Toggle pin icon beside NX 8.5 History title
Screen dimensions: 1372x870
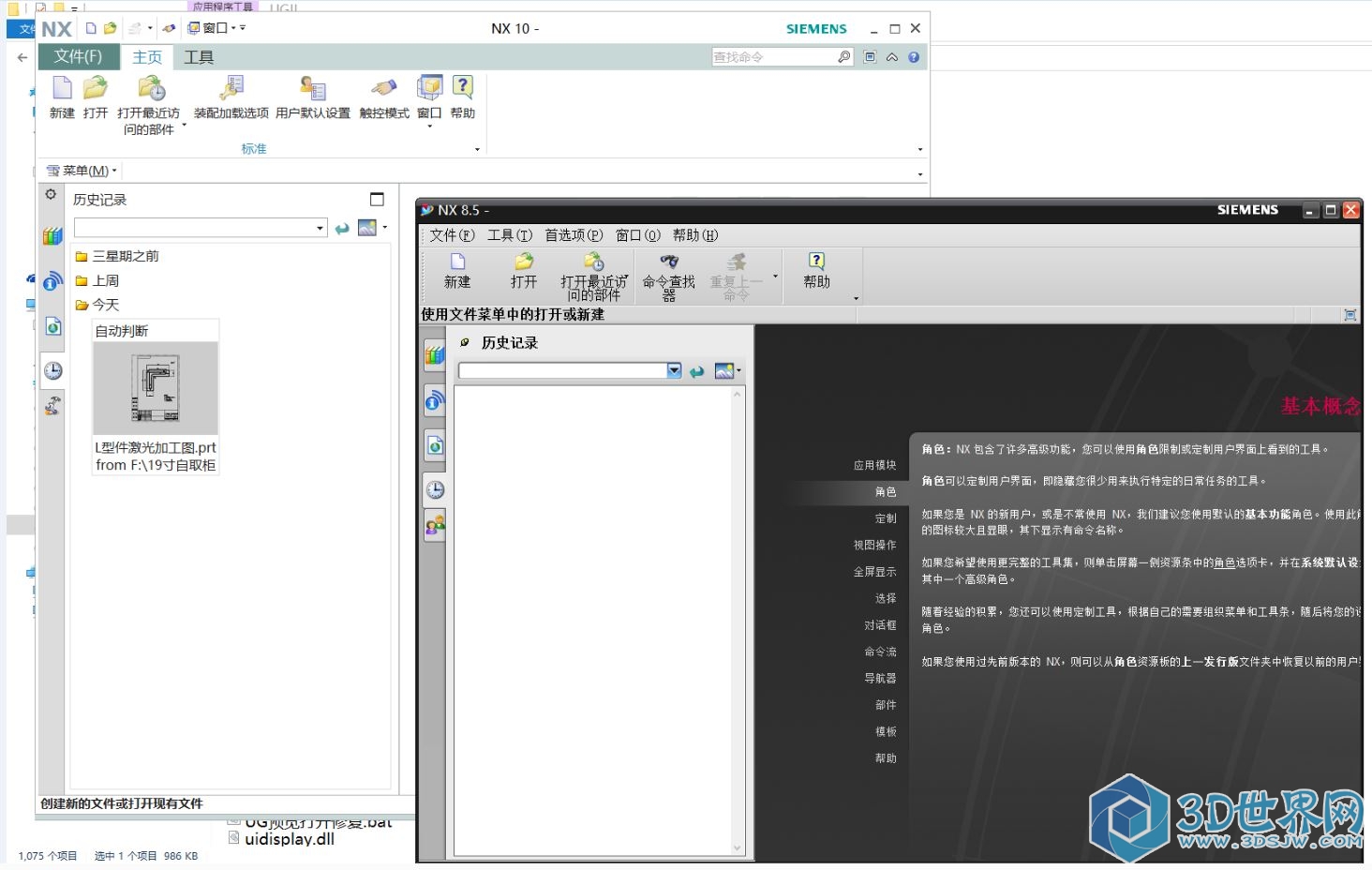tap(465, 343)
